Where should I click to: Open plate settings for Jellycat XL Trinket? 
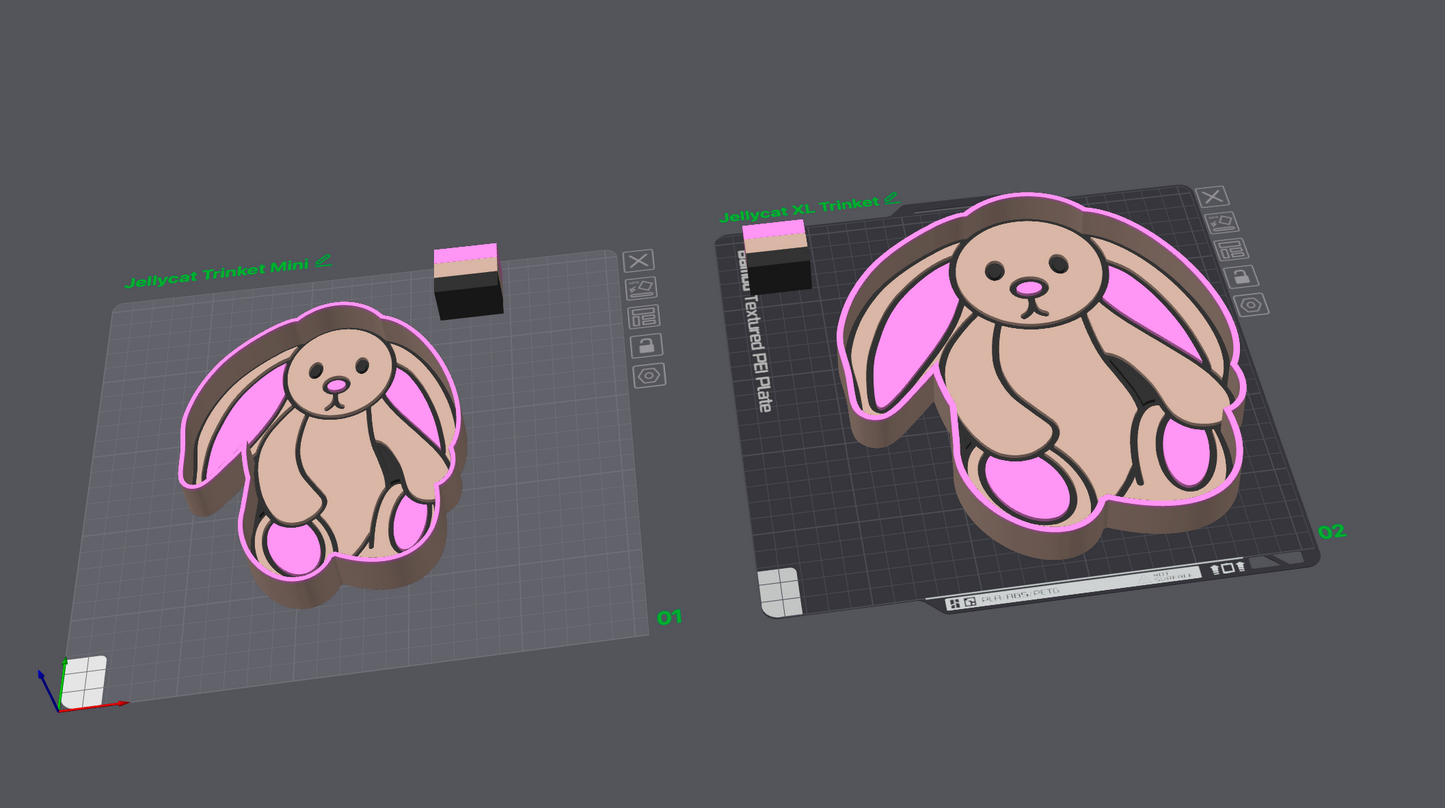click(1251, 305)
